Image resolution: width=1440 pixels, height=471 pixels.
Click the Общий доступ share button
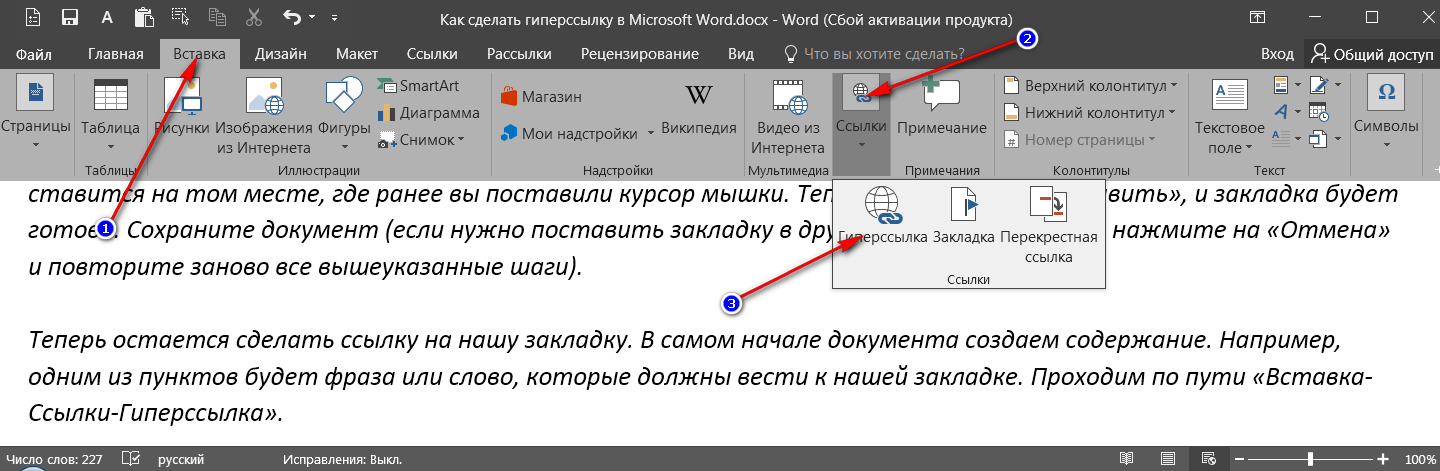[x=1371, y=54]
